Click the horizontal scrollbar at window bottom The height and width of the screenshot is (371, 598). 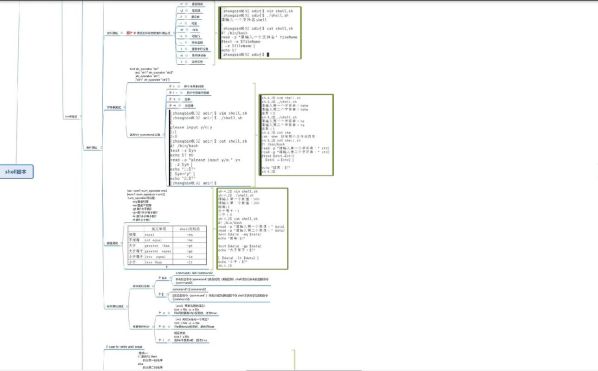pos(303,370)
